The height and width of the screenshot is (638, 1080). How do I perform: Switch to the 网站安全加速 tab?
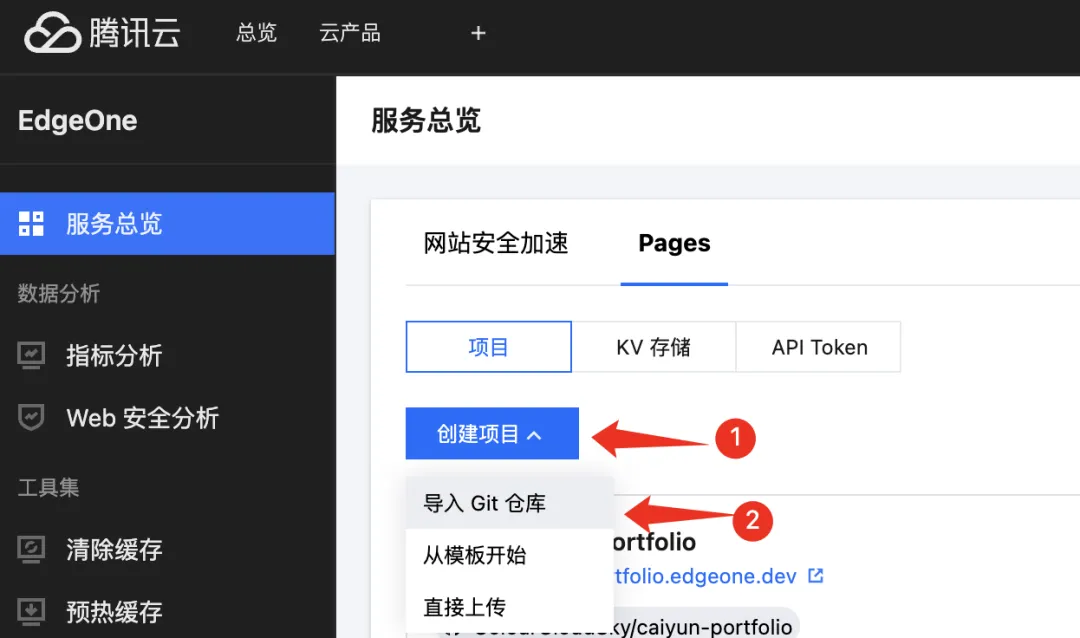(495, 243)
